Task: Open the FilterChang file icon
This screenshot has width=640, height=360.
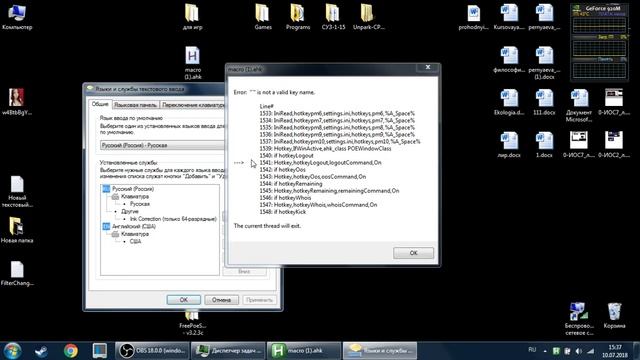Action: [x=17, y=273]
